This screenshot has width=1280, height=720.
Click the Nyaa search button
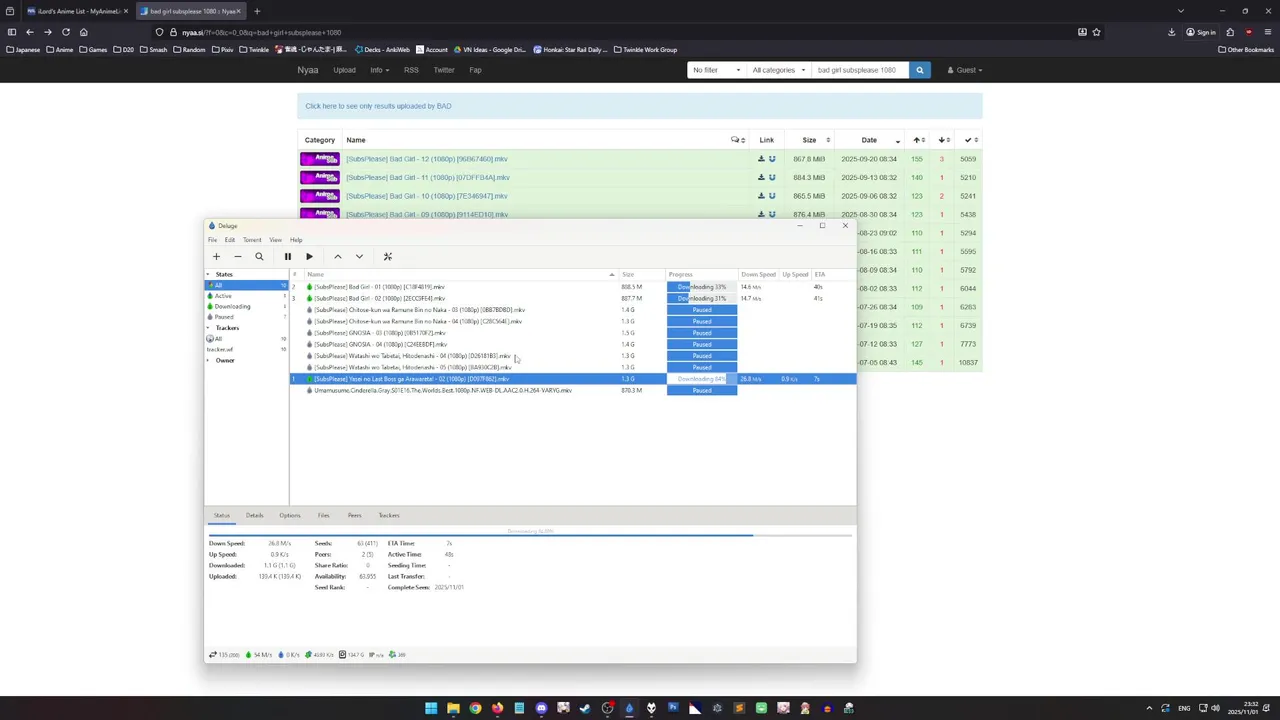pos(920,70)
